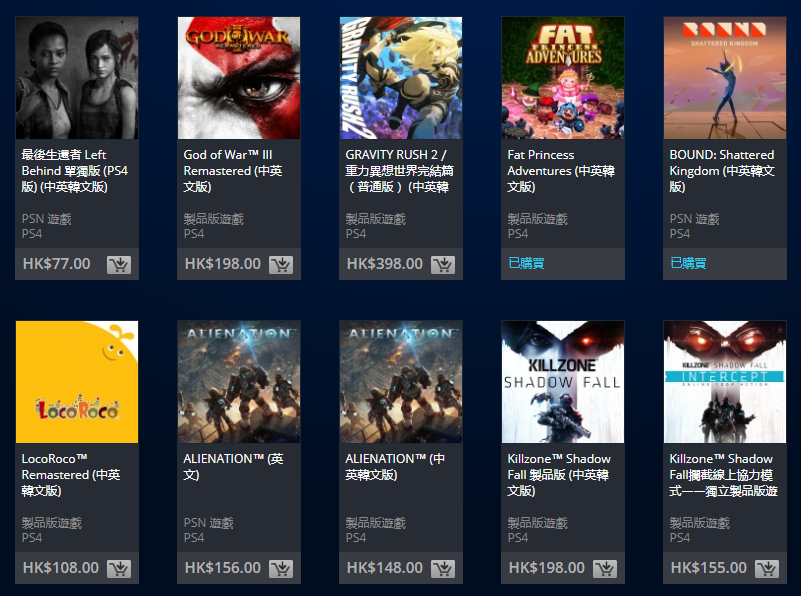801x596 pixels.
Task: Add Killzone Shadow Fall HK$198.00 to cart
Action: coord(605,568)
